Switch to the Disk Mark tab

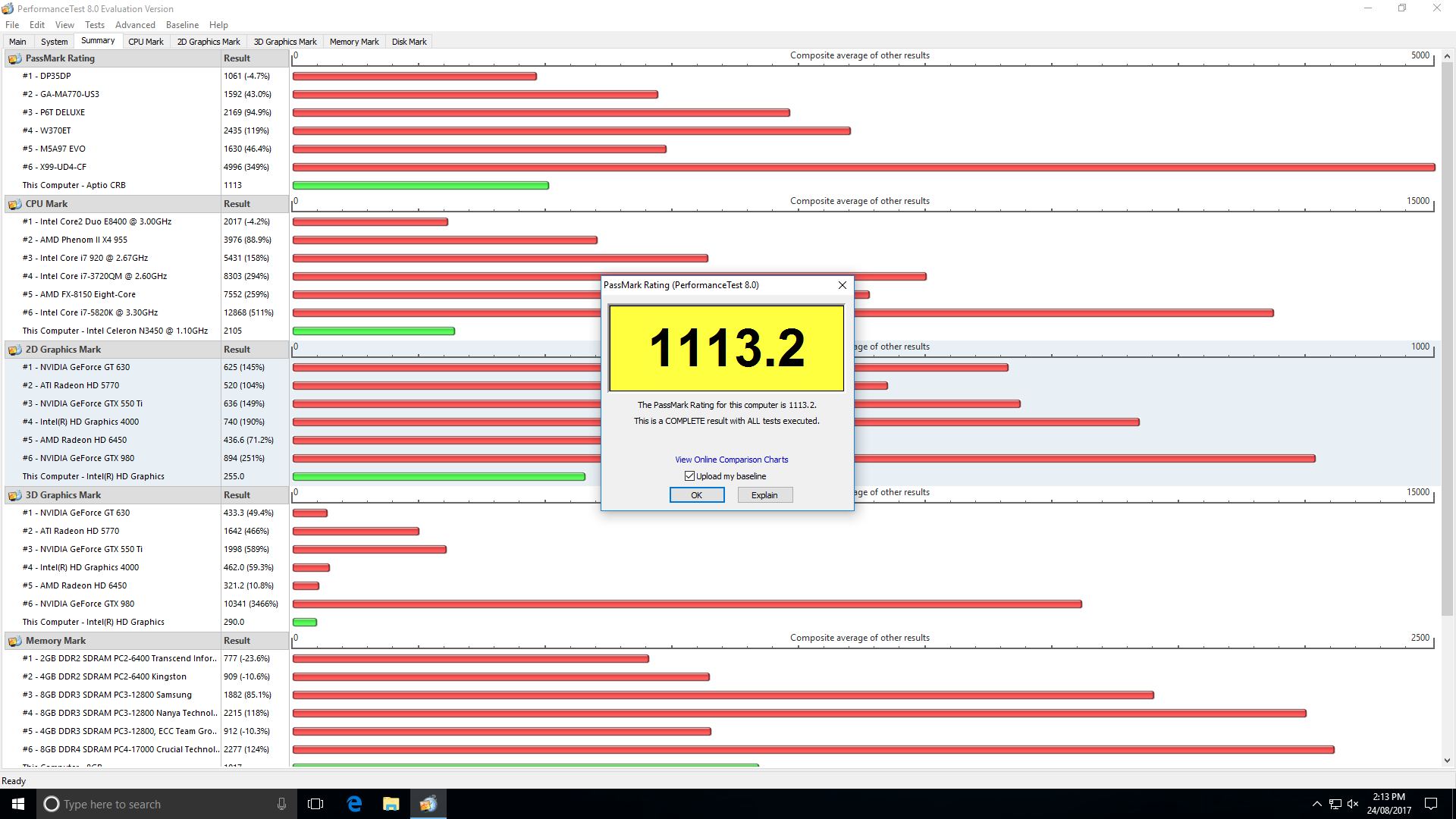(409, 42)
